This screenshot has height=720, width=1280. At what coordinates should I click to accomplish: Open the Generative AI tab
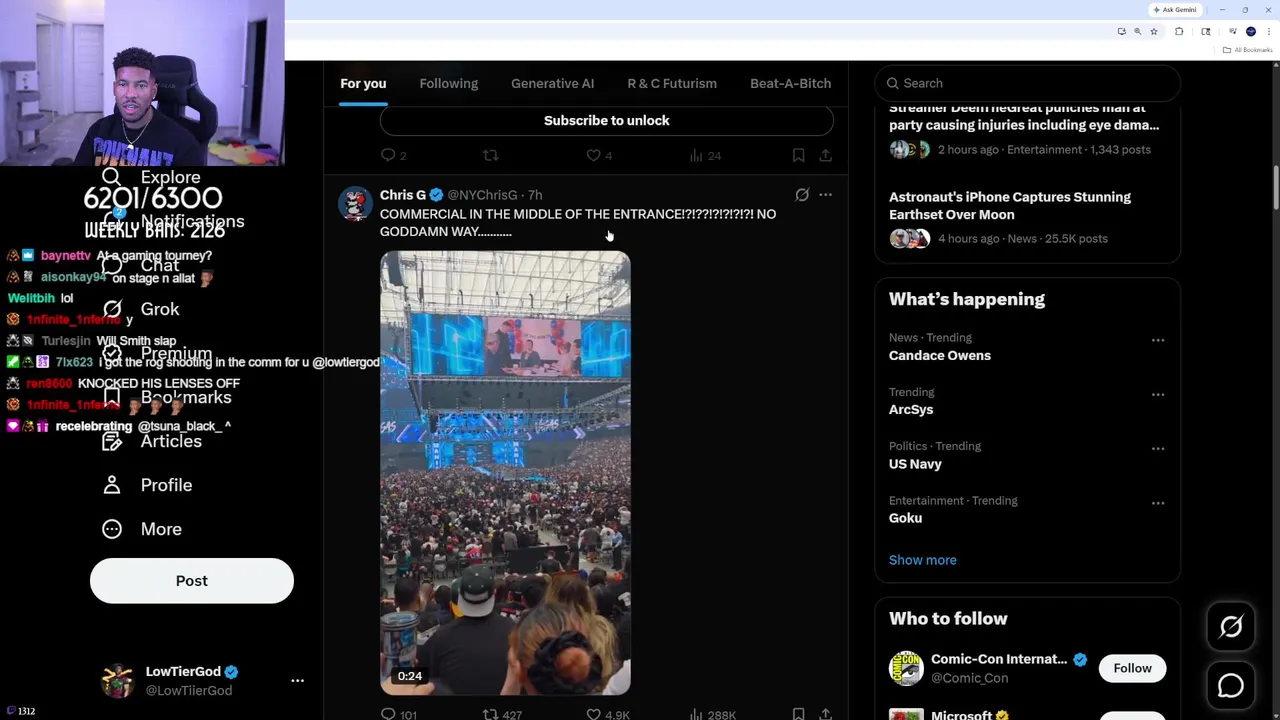[552, 83]
